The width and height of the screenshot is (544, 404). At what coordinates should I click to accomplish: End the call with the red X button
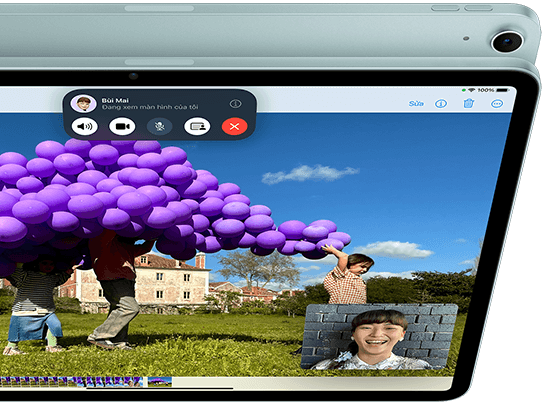[235, 126]
